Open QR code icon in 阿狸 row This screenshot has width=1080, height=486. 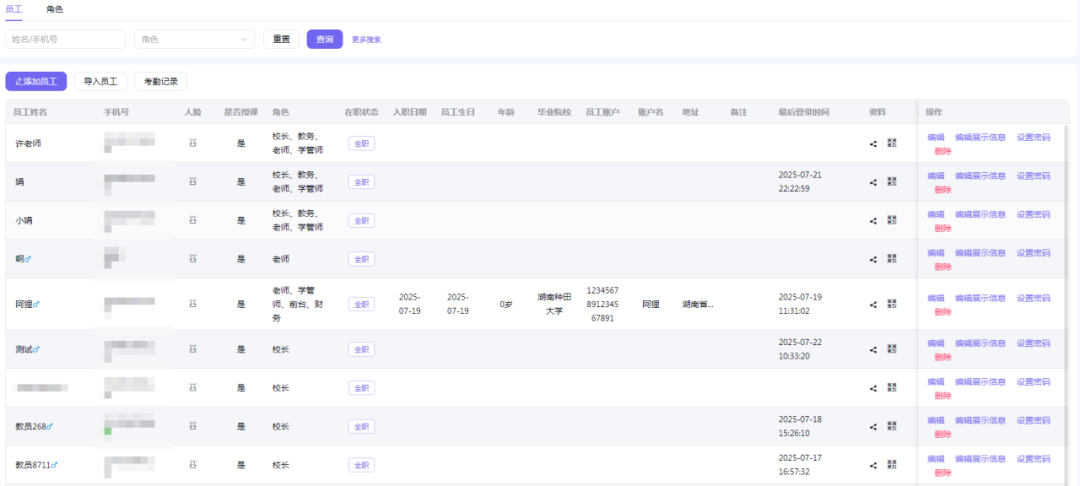click(x=892, y=305)
